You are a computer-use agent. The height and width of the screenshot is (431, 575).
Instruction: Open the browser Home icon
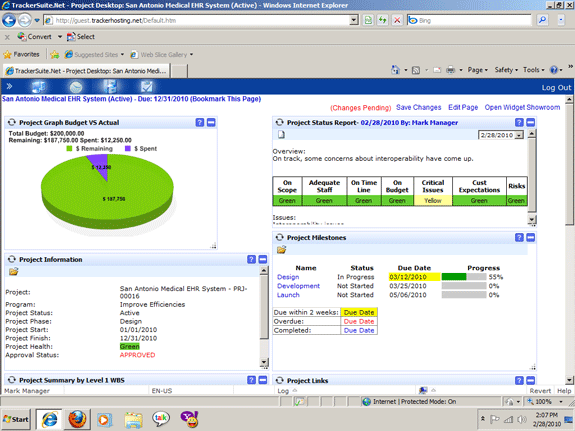tap(395, 70)
